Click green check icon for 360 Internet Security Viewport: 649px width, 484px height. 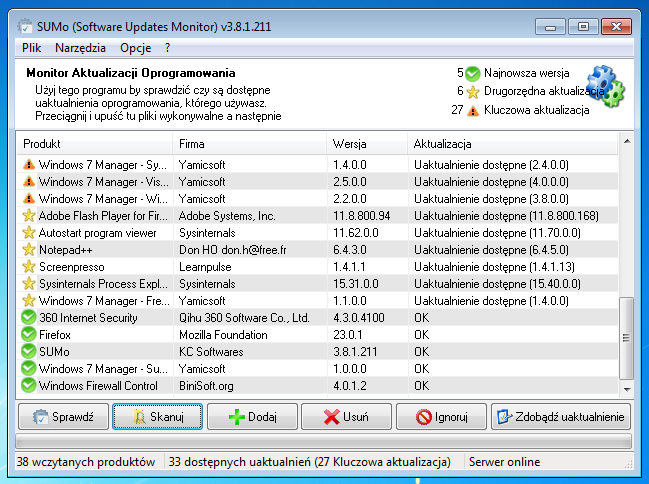(x=29, y=318)
